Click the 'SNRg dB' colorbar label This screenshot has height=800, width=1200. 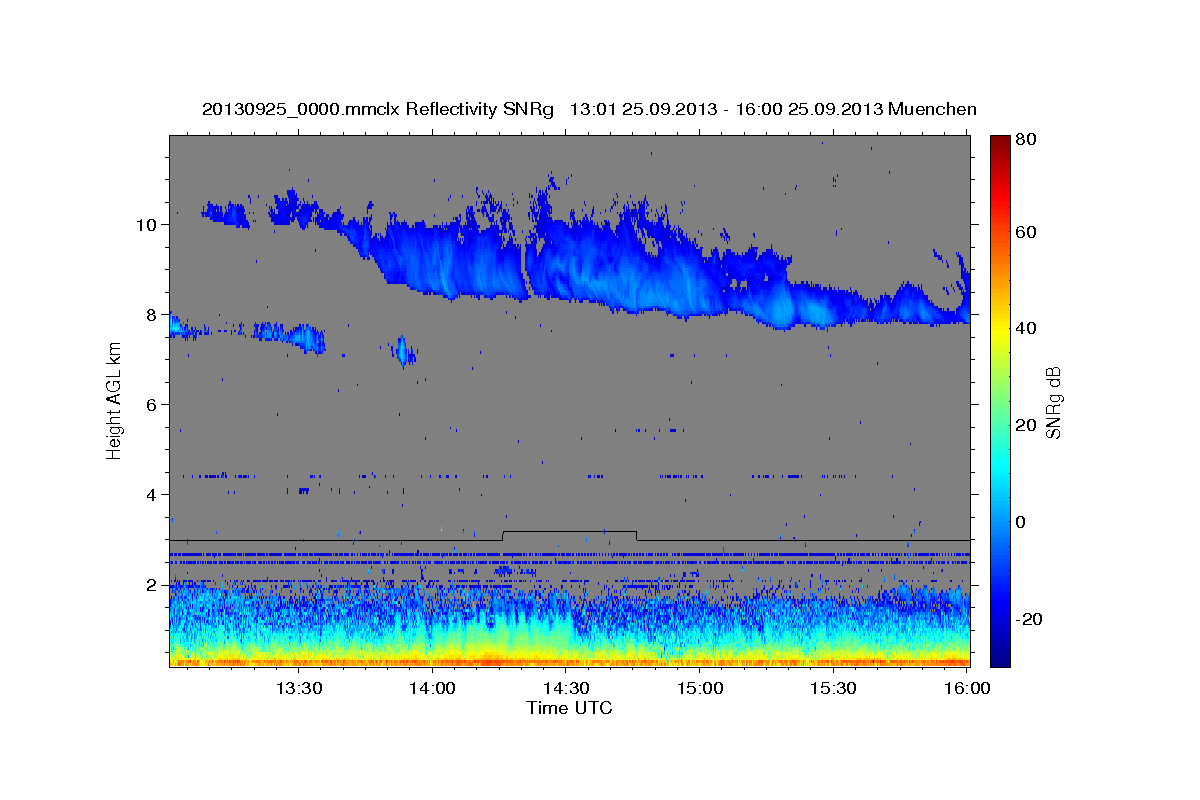pos(1052,401)
